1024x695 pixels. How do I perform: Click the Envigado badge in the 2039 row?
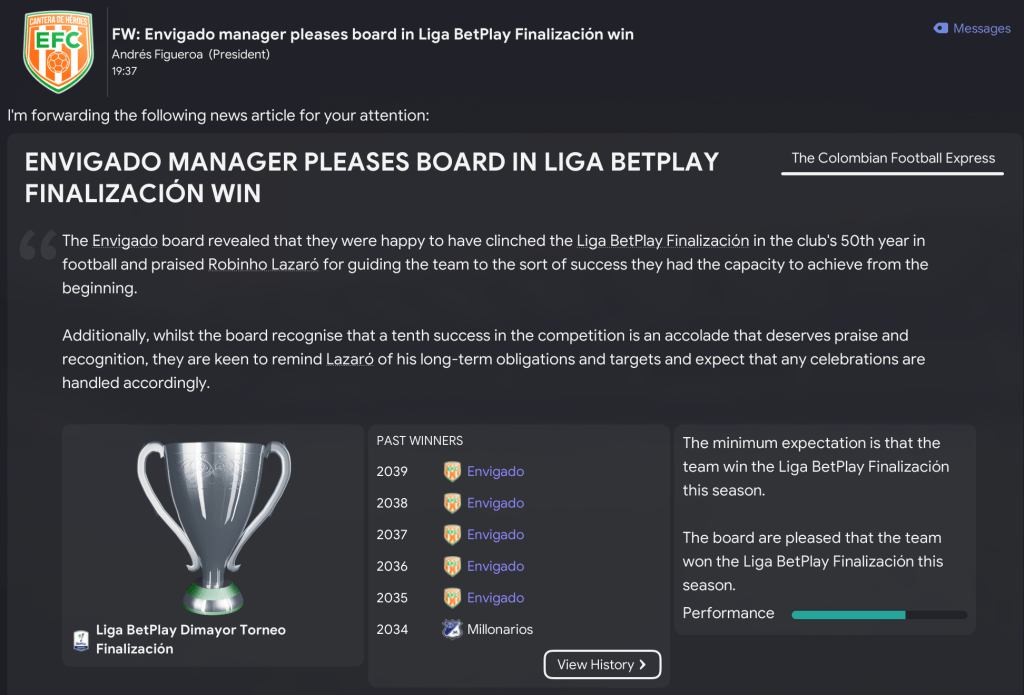click(x=452, y=472)
